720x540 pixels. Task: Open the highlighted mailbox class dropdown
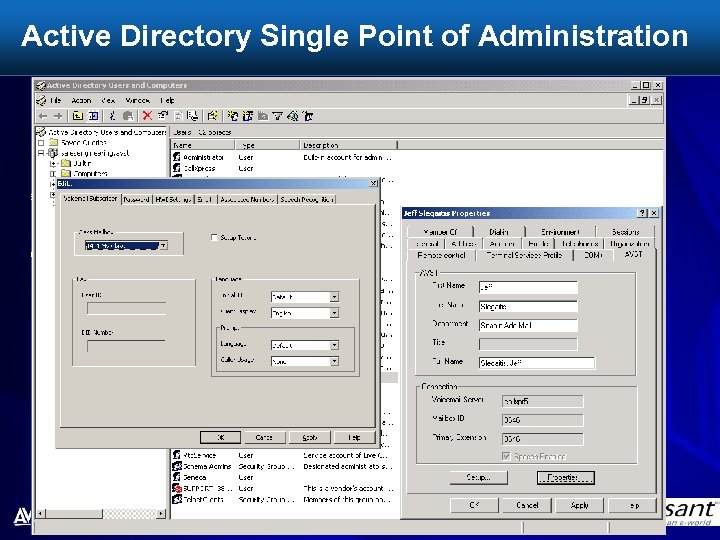point(163,246)
